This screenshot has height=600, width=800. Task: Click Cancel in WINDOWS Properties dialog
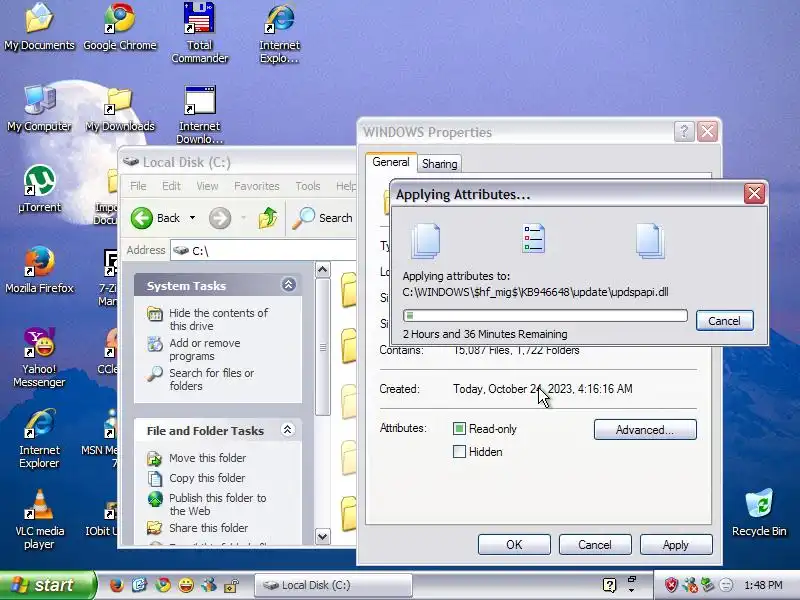click(595, 545)
